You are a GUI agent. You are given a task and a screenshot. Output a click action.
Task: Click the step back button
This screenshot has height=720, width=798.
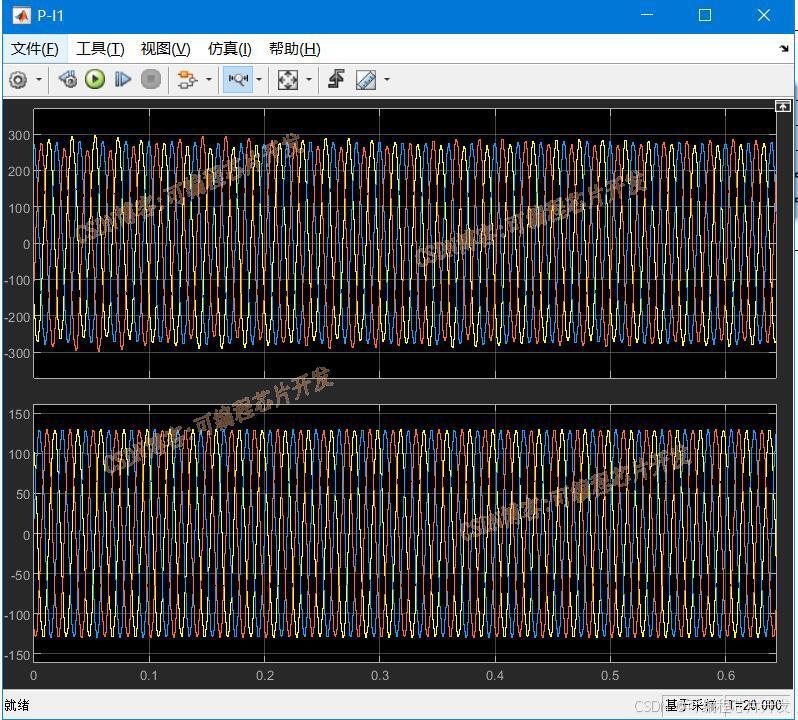68,80
